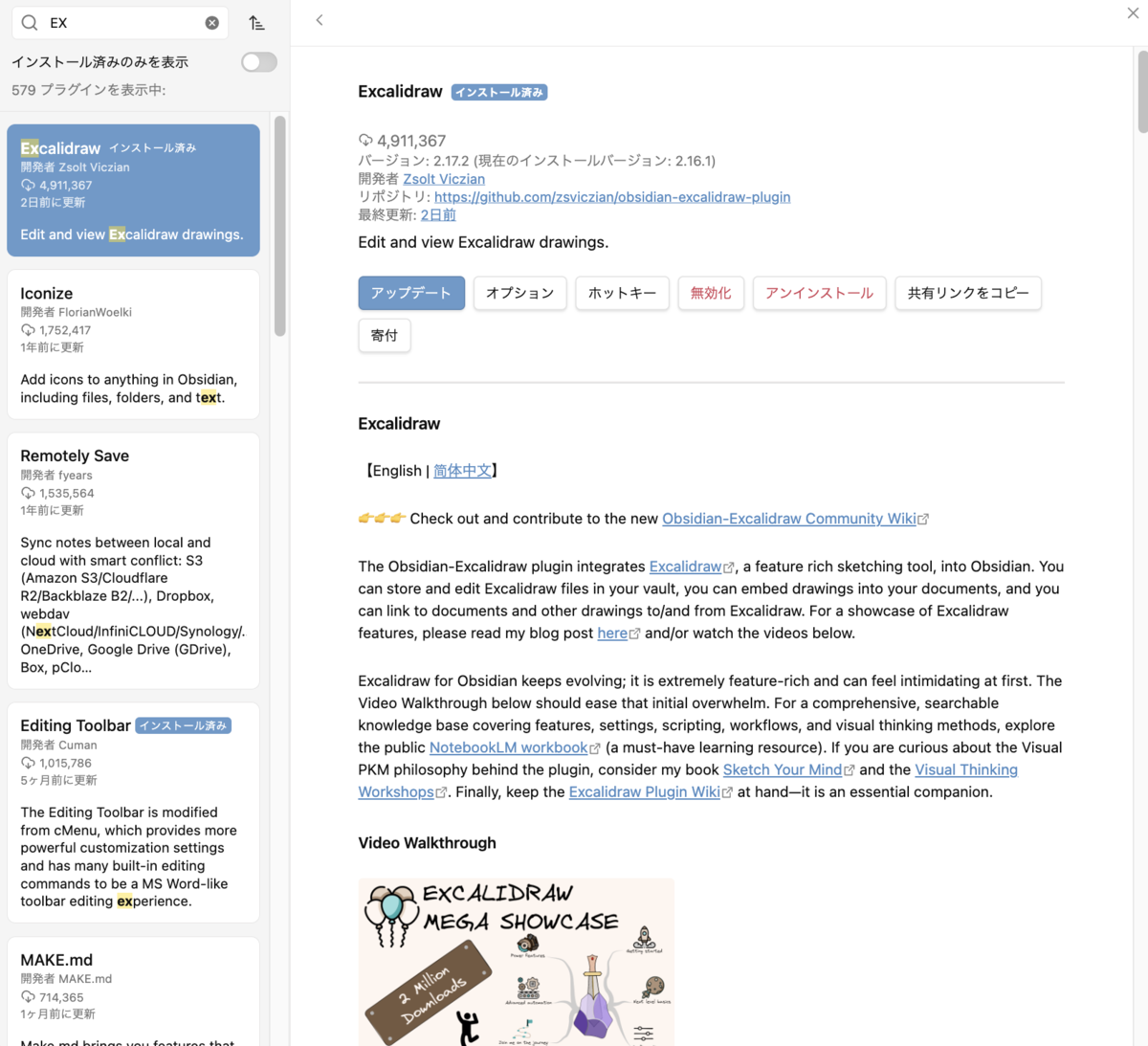Viewport: 1148px width, 1046px height.
Task: Open the NotebookLM workbook link
Action: click(x=515, y=747)
